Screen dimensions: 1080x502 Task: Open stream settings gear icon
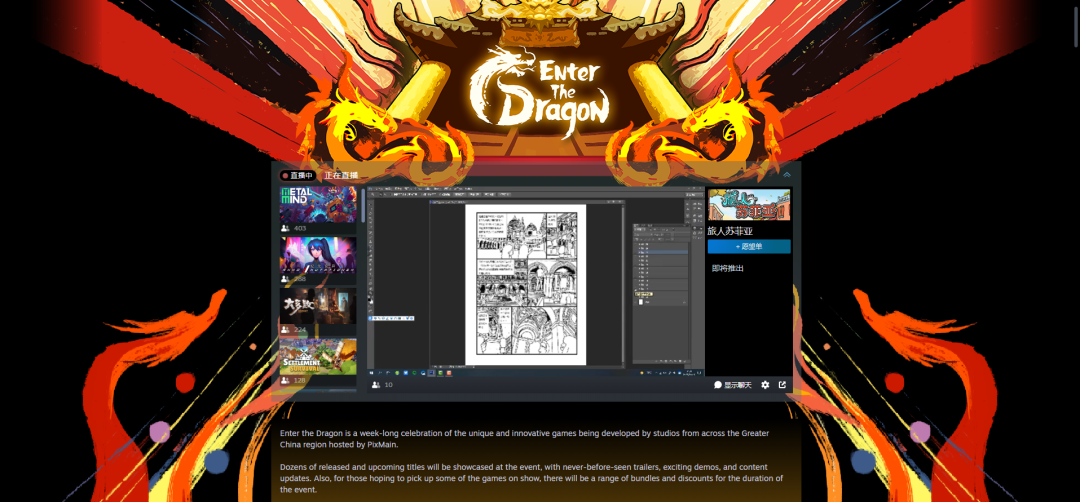click(765, 385)
